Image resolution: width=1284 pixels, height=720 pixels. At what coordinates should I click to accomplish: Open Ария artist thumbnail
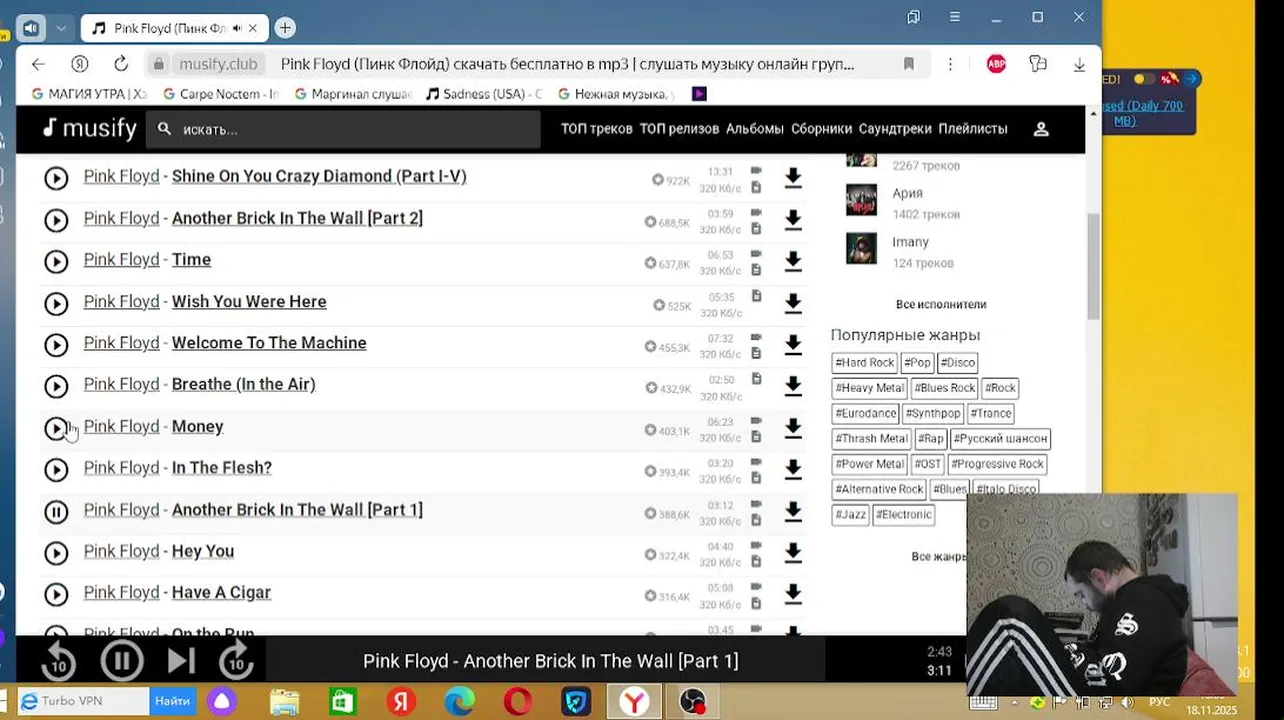click(861, 200)
